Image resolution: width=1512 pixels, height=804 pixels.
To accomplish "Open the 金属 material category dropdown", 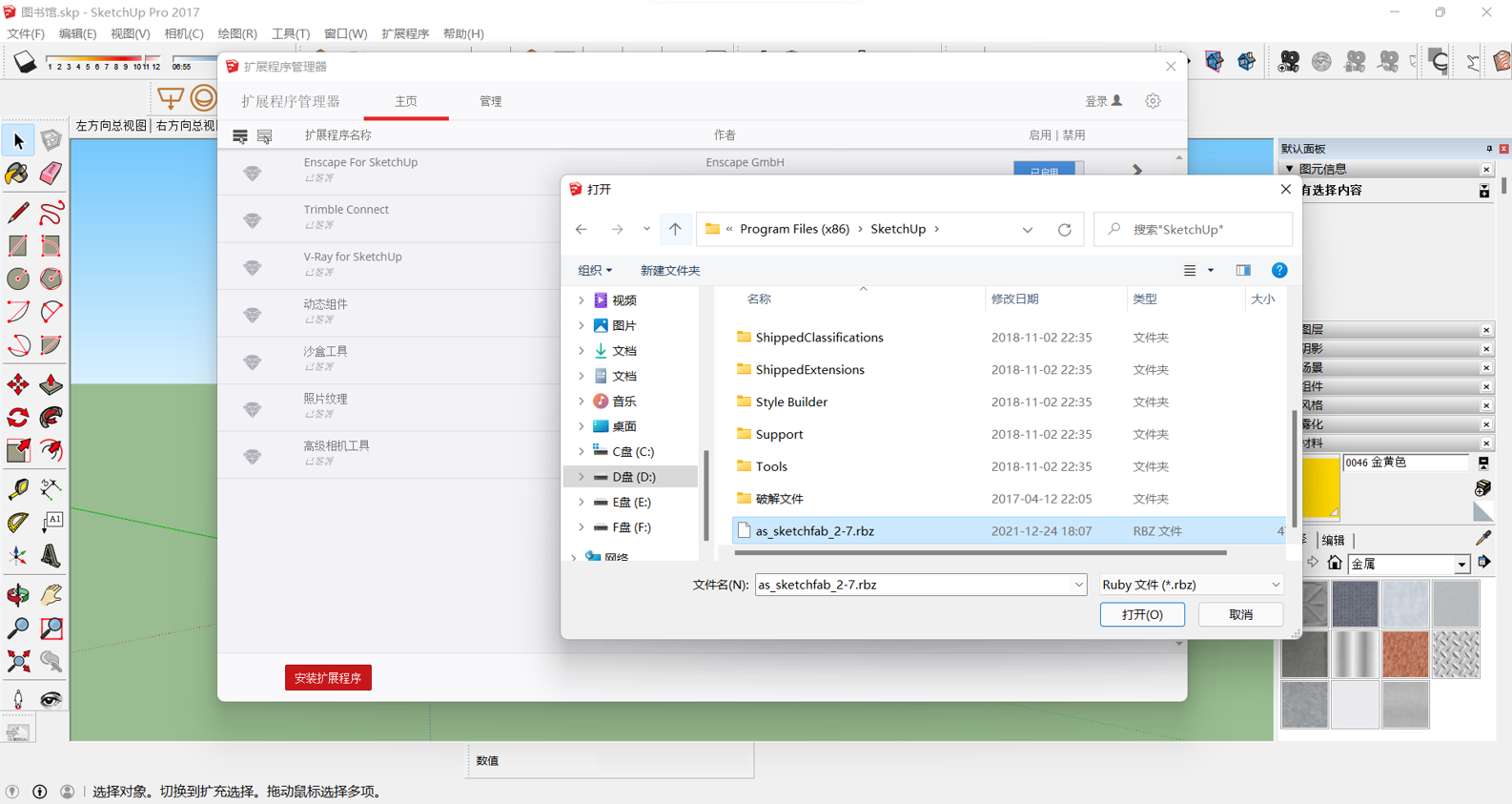I will coord(1461,565).
